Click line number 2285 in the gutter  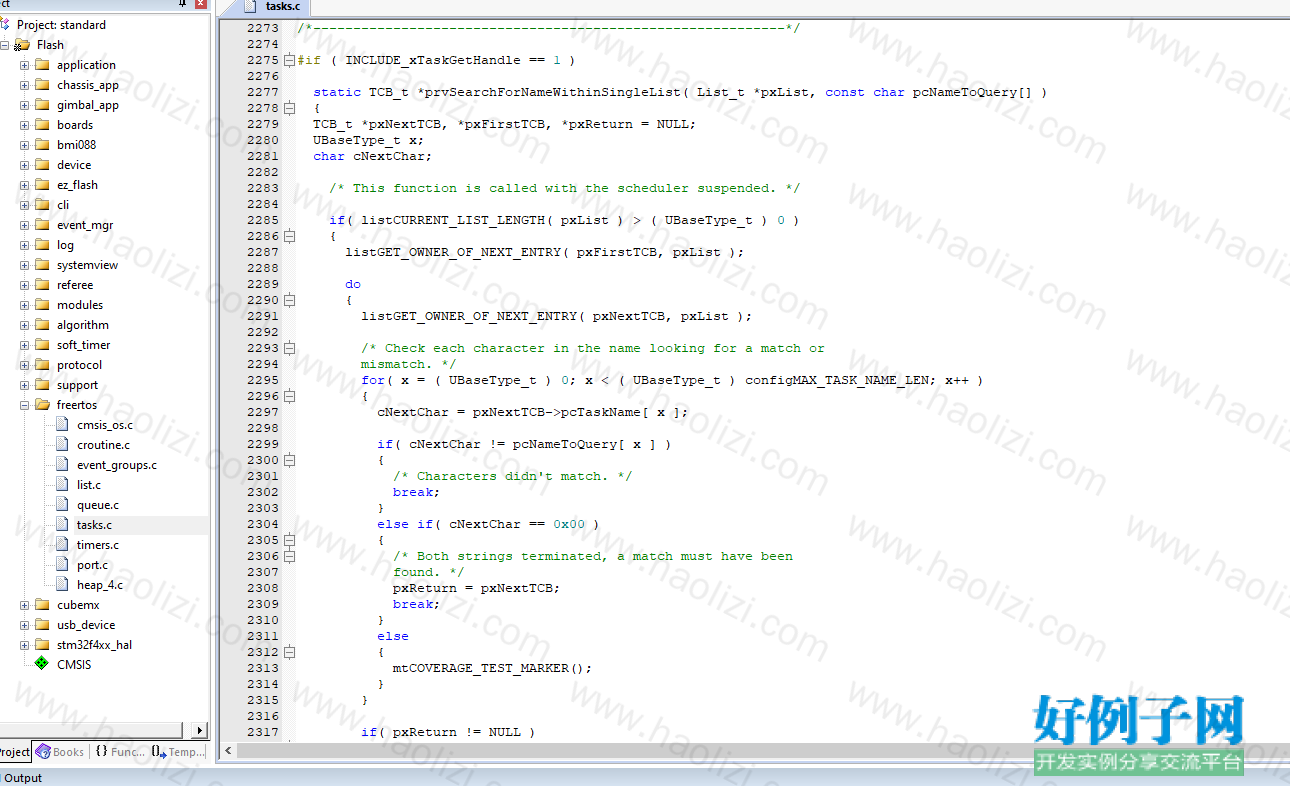(262, 220)
